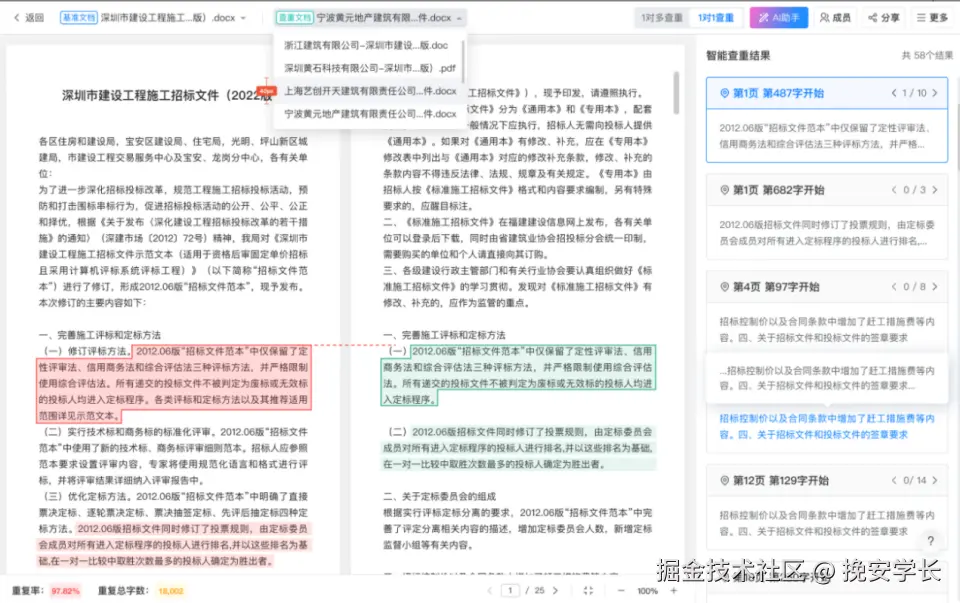Open the help question mark button
Image resolution: width=960 pixels, height=603 pixels.
[x=931, y=541]
